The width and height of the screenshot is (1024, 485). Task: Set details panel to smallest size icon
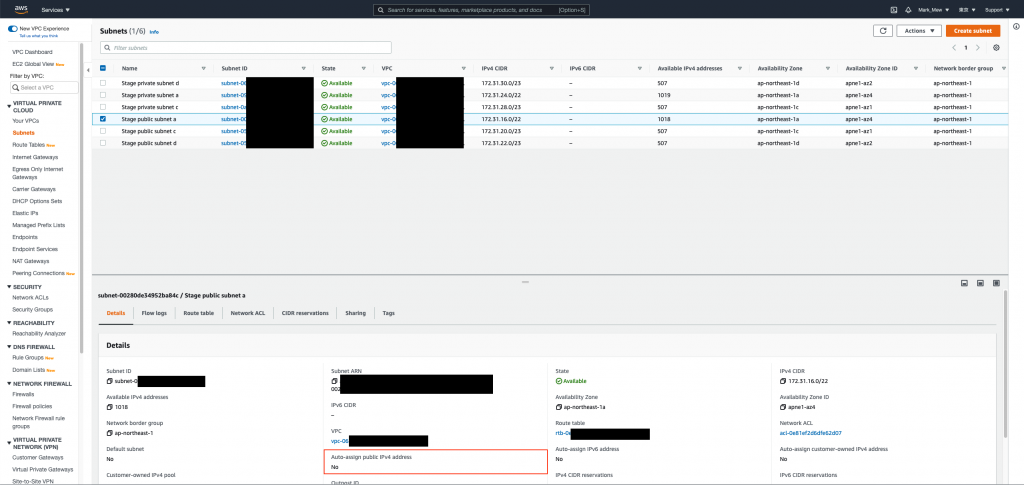pyautogui.click(x=964, y=283)
